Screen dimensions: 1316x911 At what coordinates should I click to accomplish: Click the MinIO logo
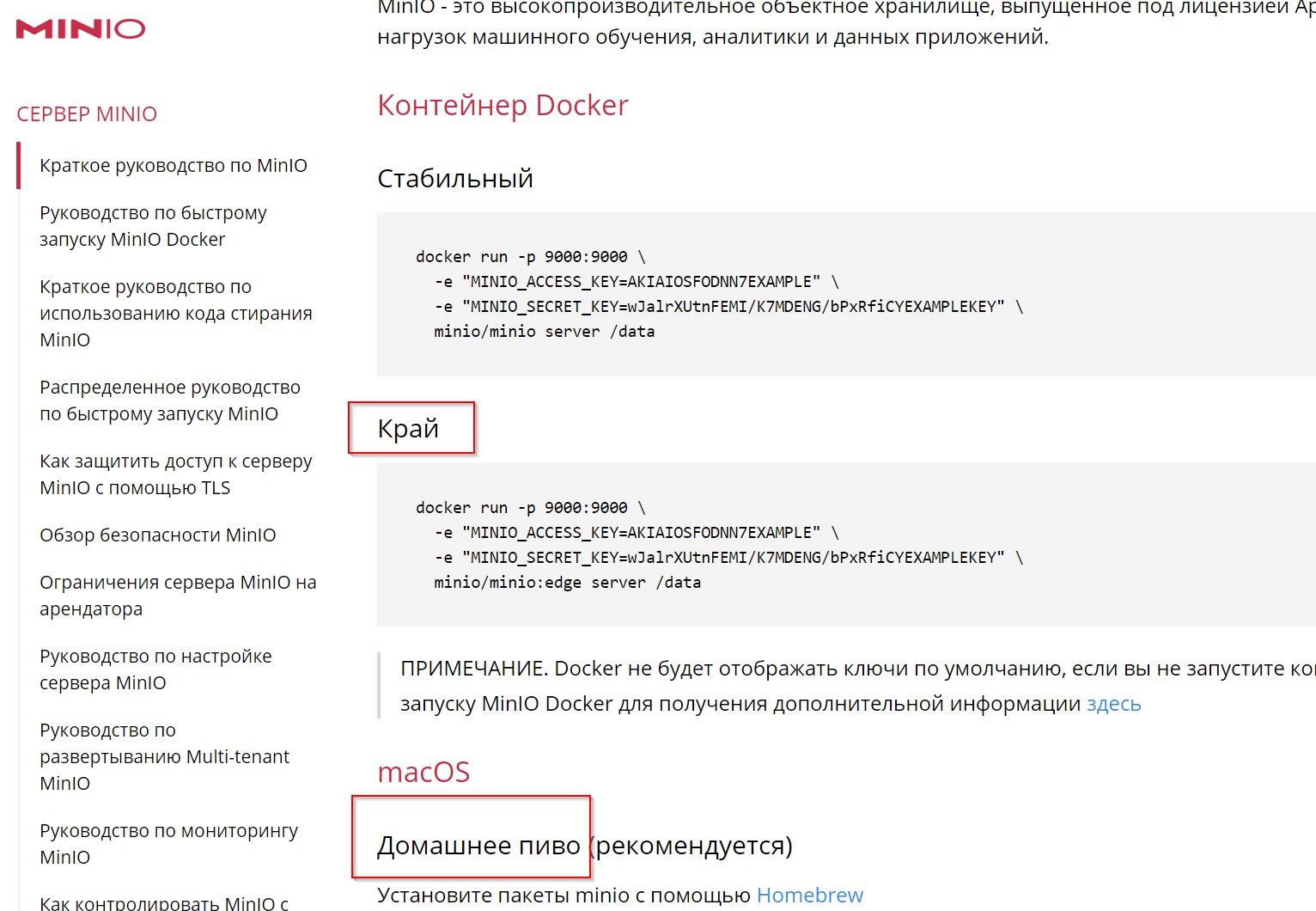pyautogui.click(x=81, y=28)
